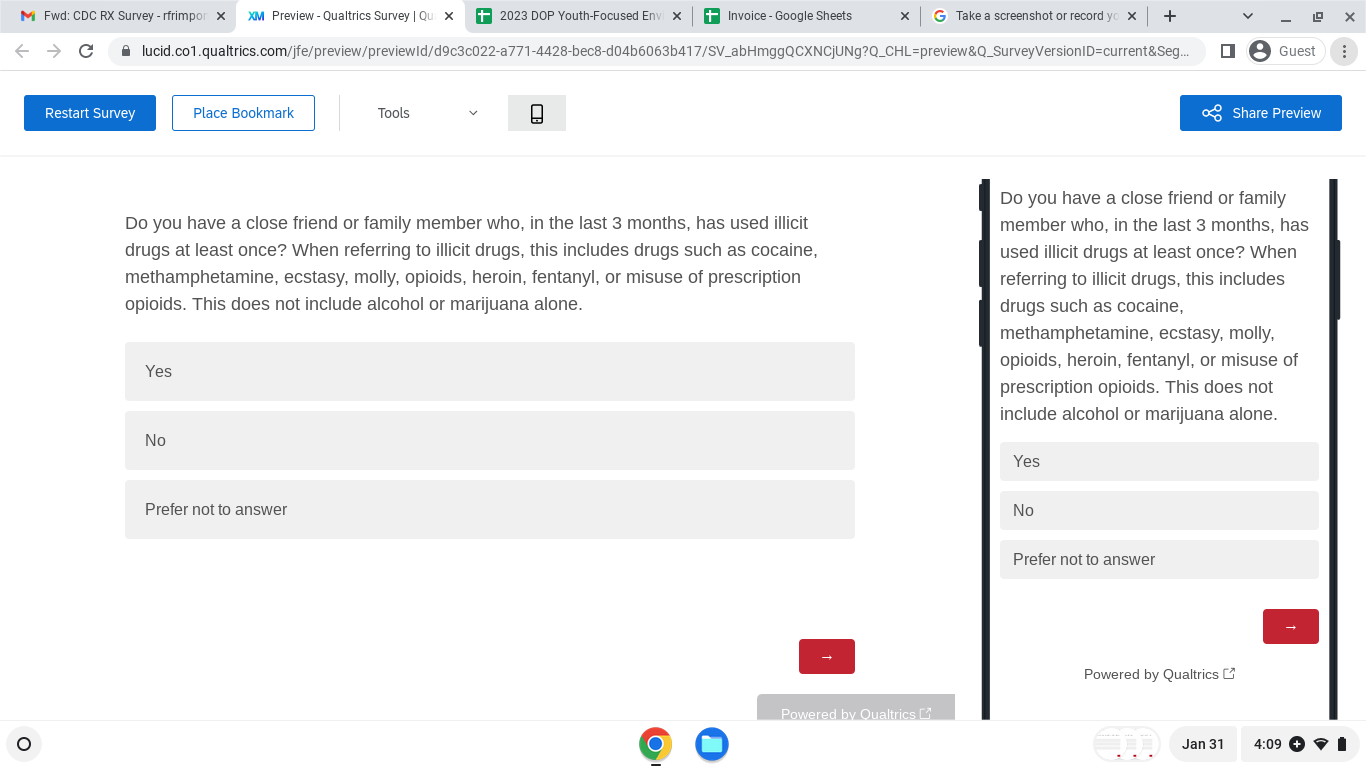Click the side panel icon in Chrome
Screen dimensions: 1366x768
pyautogui.click(x=1228, y=51)
